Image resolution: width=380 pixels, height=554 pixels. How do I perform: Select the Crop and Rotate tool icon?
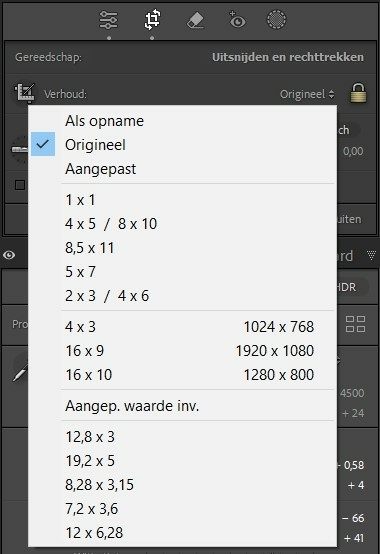click(x=152, y=20)
